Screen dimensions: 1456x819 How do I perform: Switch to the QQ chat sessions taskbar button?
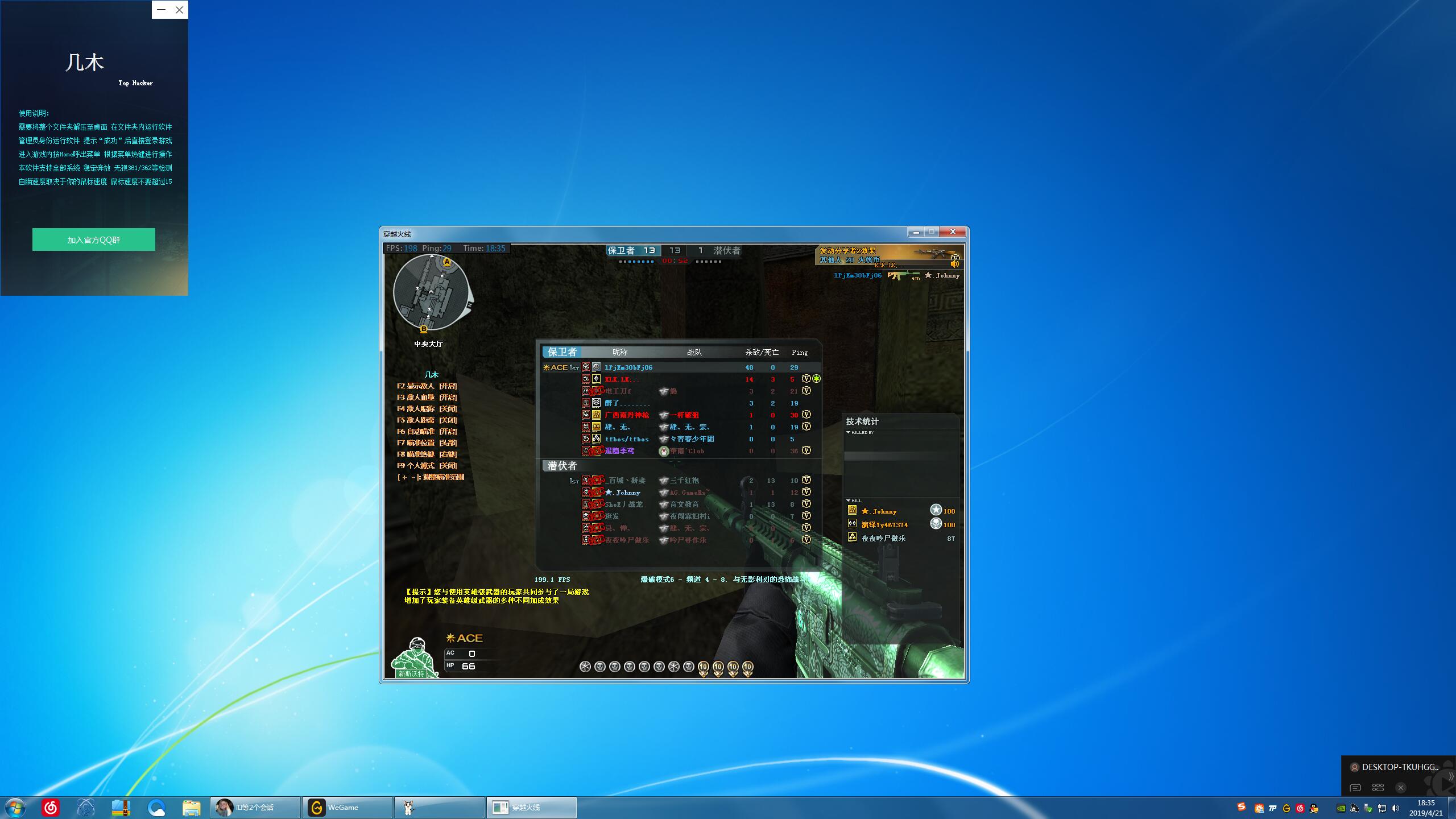pyautogui.click(x=255, y=808)
